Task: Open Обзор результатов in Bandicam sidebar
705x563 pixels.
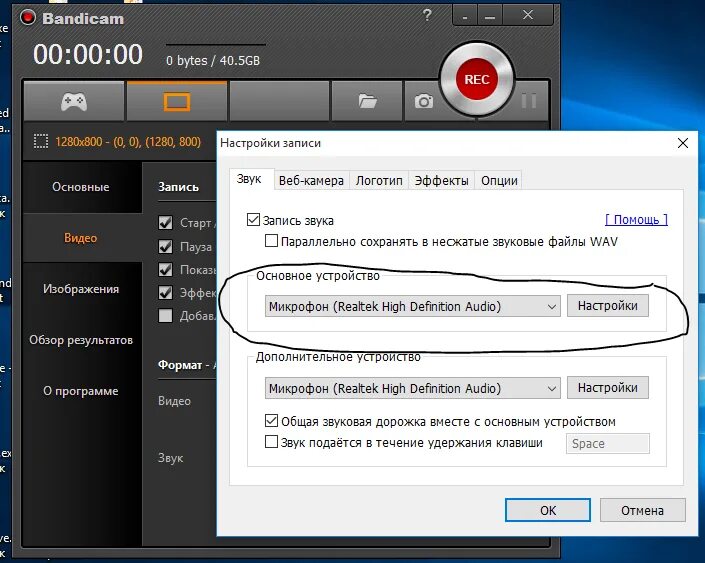Action: click(81, 340)
